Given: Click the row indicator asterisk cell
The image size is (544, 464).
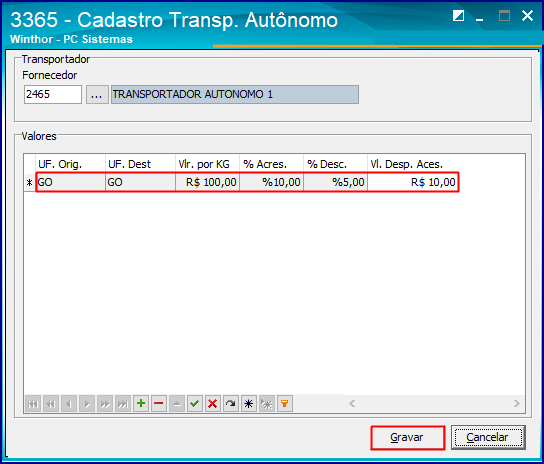Looking at the screenshot, I should (x=29, y=183).
